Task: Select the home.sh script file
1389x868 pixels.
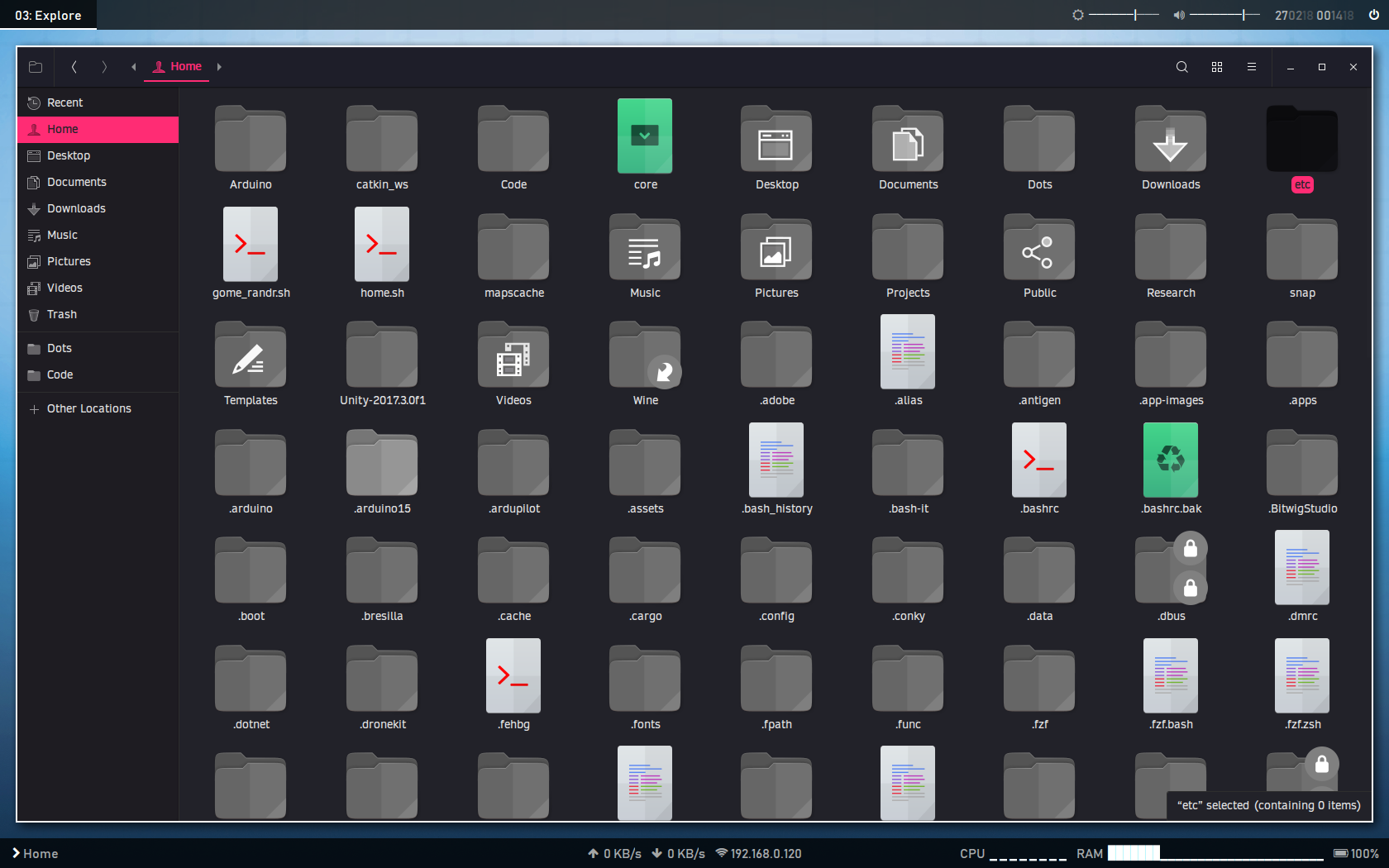Action: pyautogui.click(x=382, y=245)
